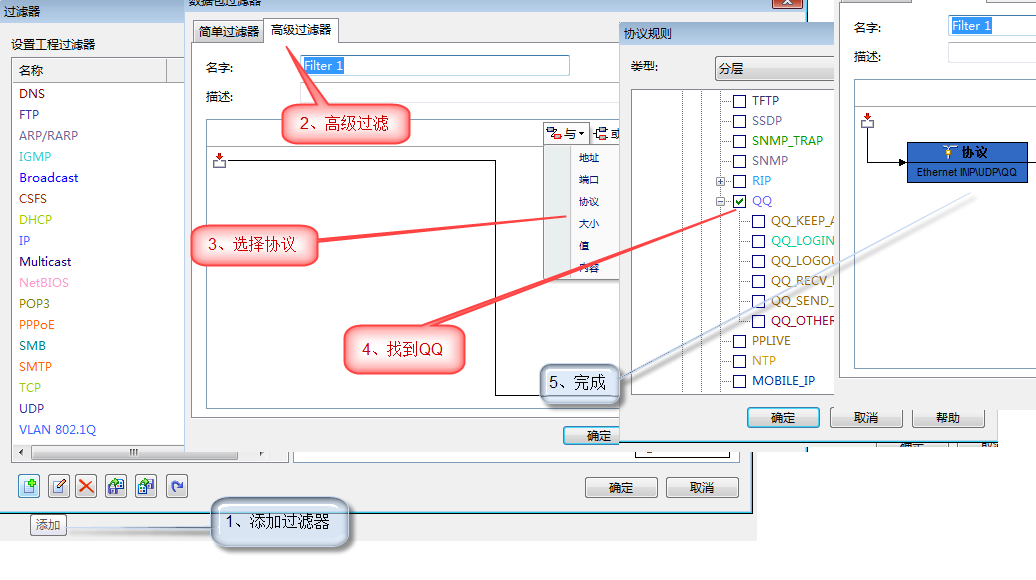Reset filters with the curved arrow icon
This screenshot has width=1036, height=580.
176,485
